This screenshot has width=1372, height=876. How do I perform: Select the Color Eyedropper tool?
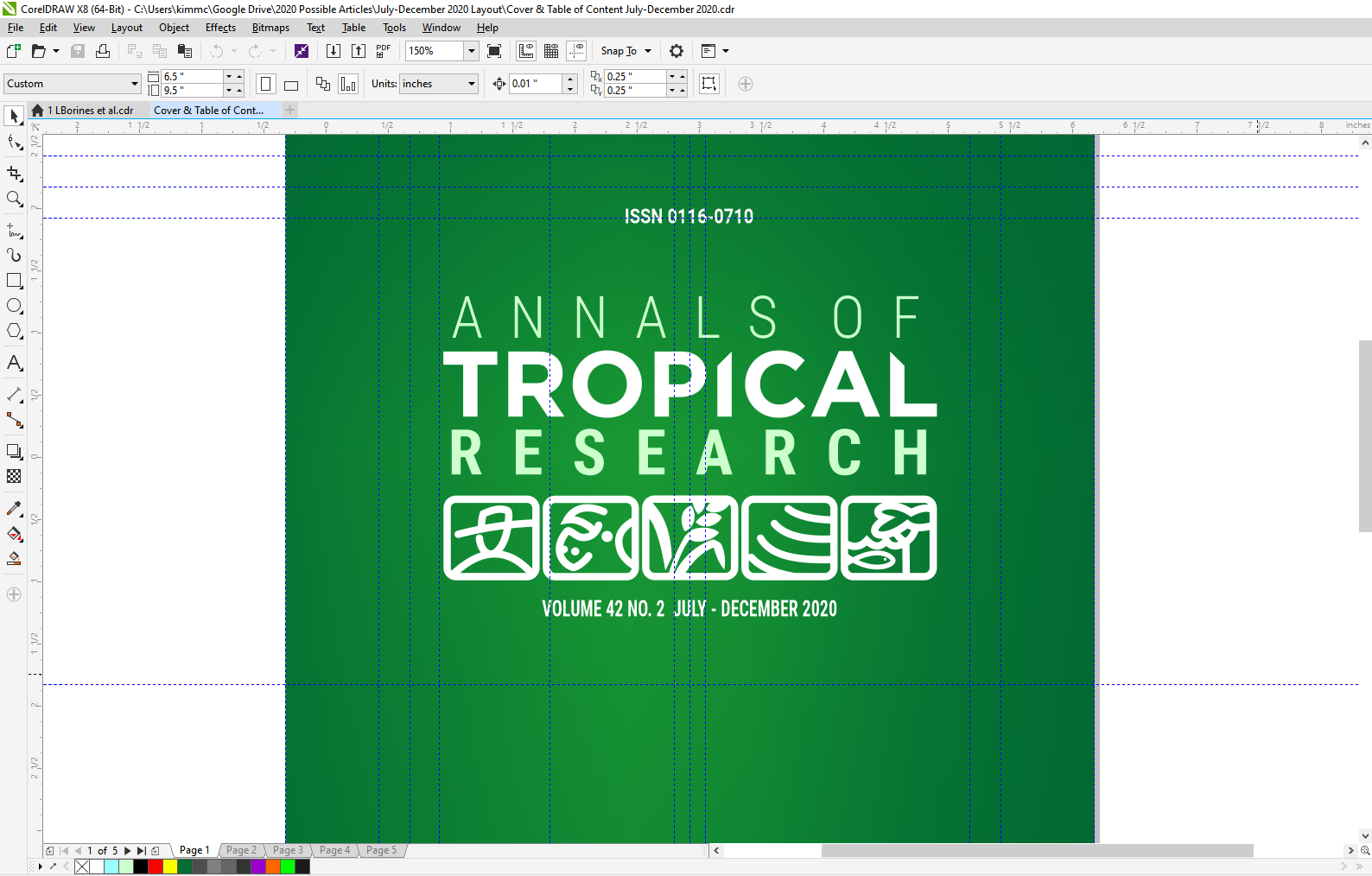(14, 509)
